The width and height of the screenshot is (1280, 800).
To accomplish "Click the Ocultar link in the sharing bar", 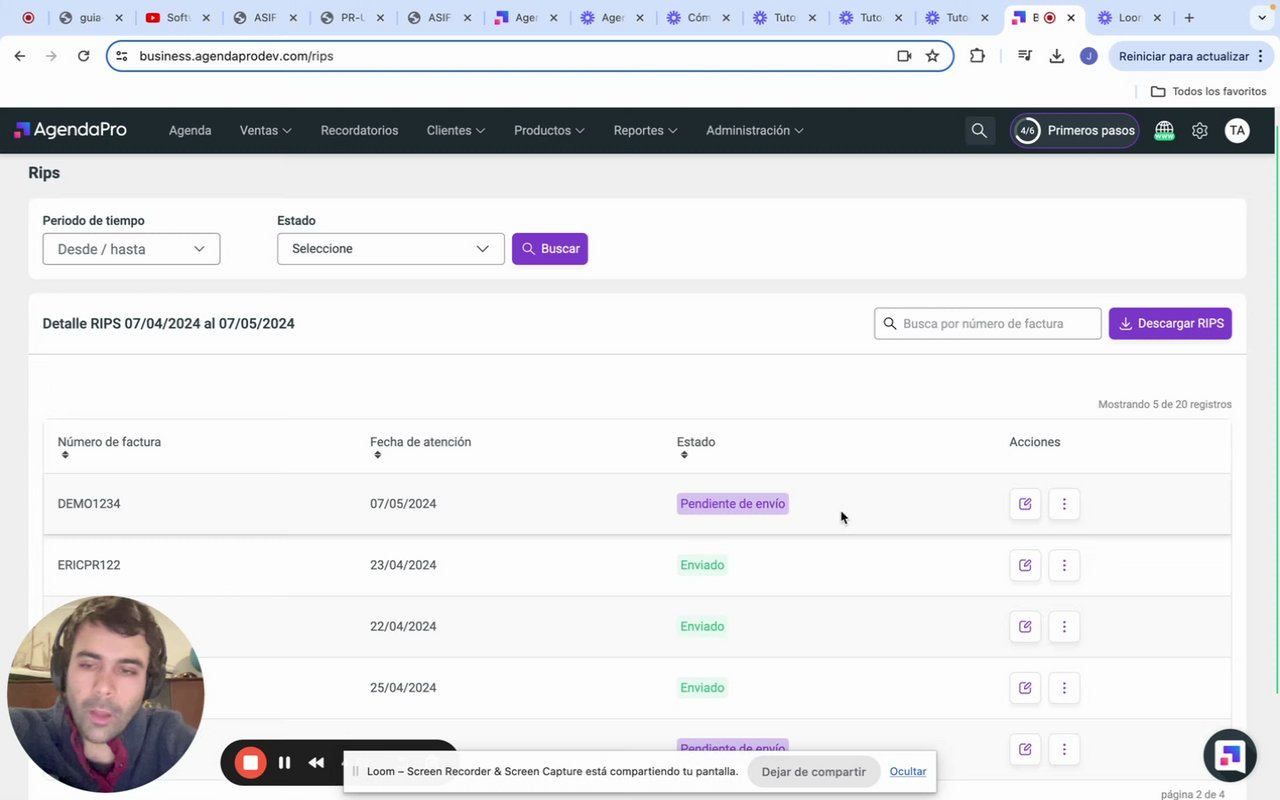I will pos(908,772).
